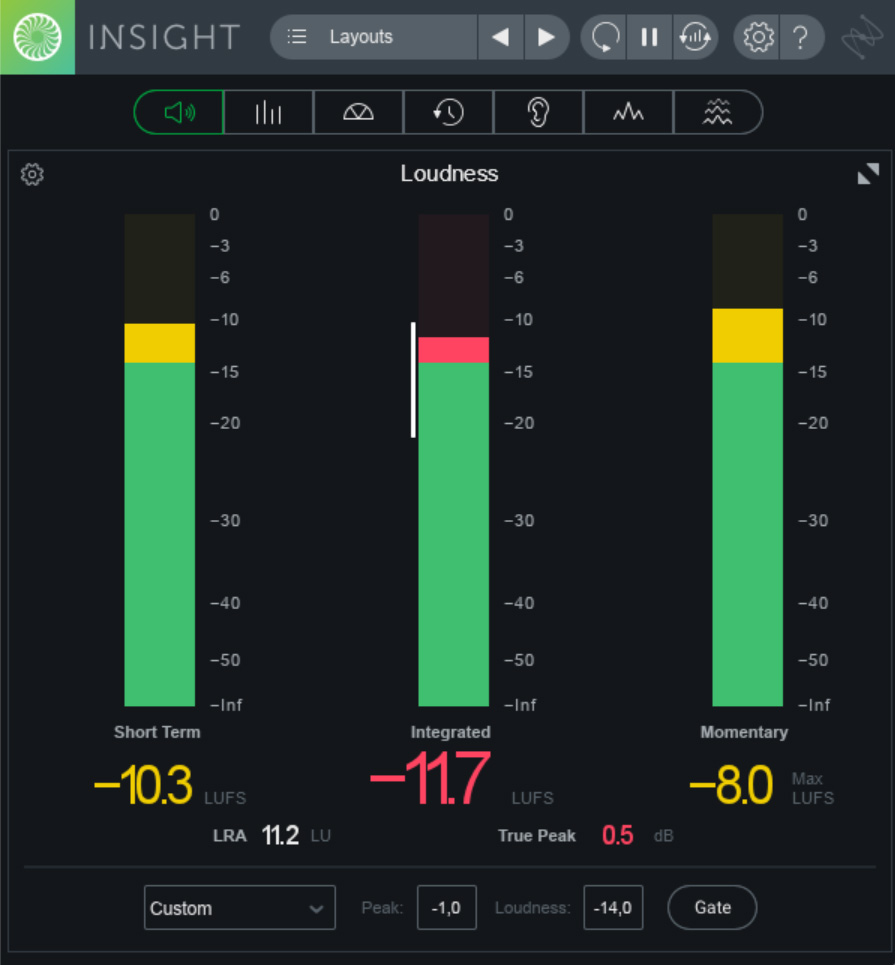Toggle the Loudness module speaker tab
This screenshot has height=965, width=895.
[x=179, y=112]
